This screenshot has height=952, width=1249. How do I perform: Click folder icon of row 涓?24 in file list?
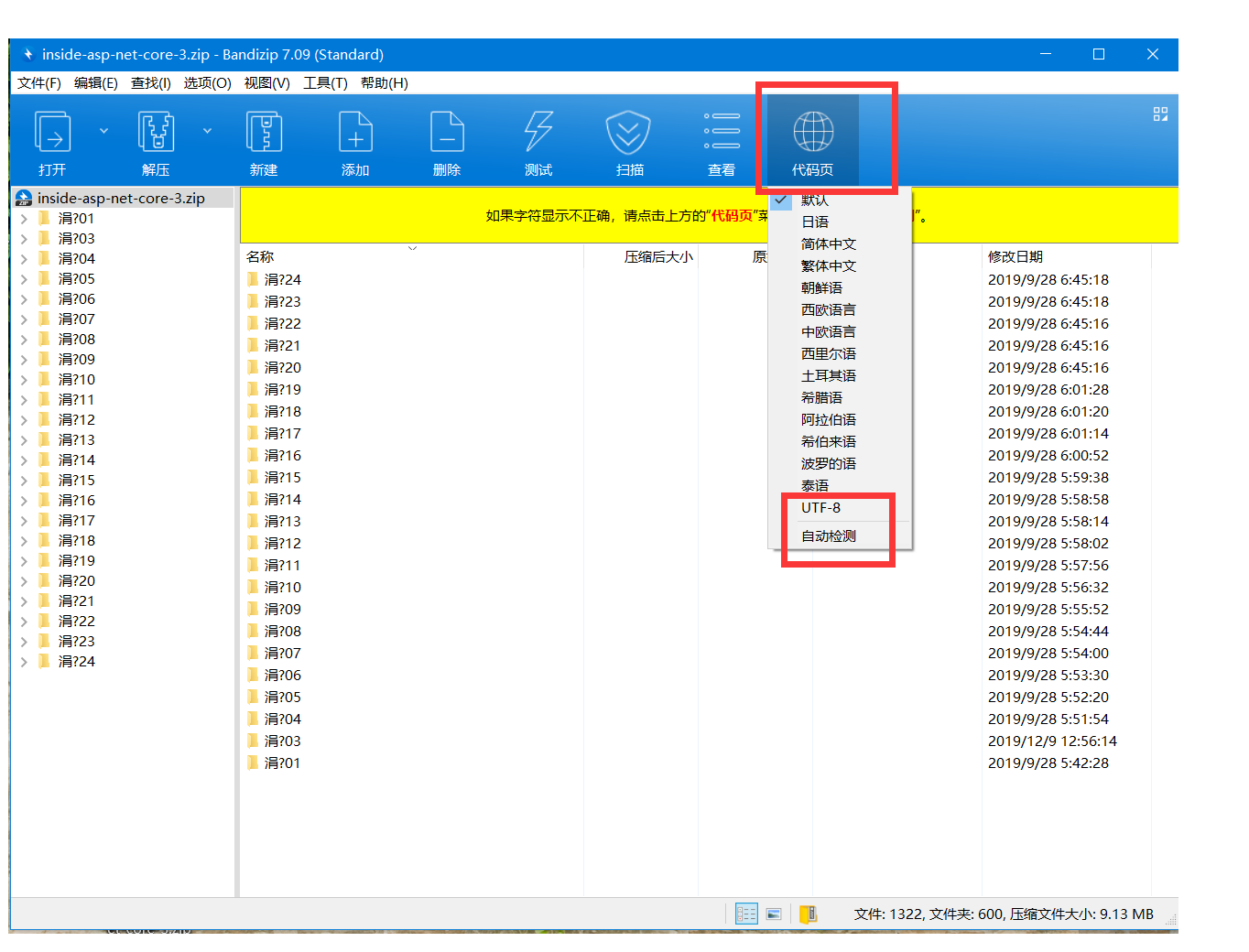click(253, 279)
